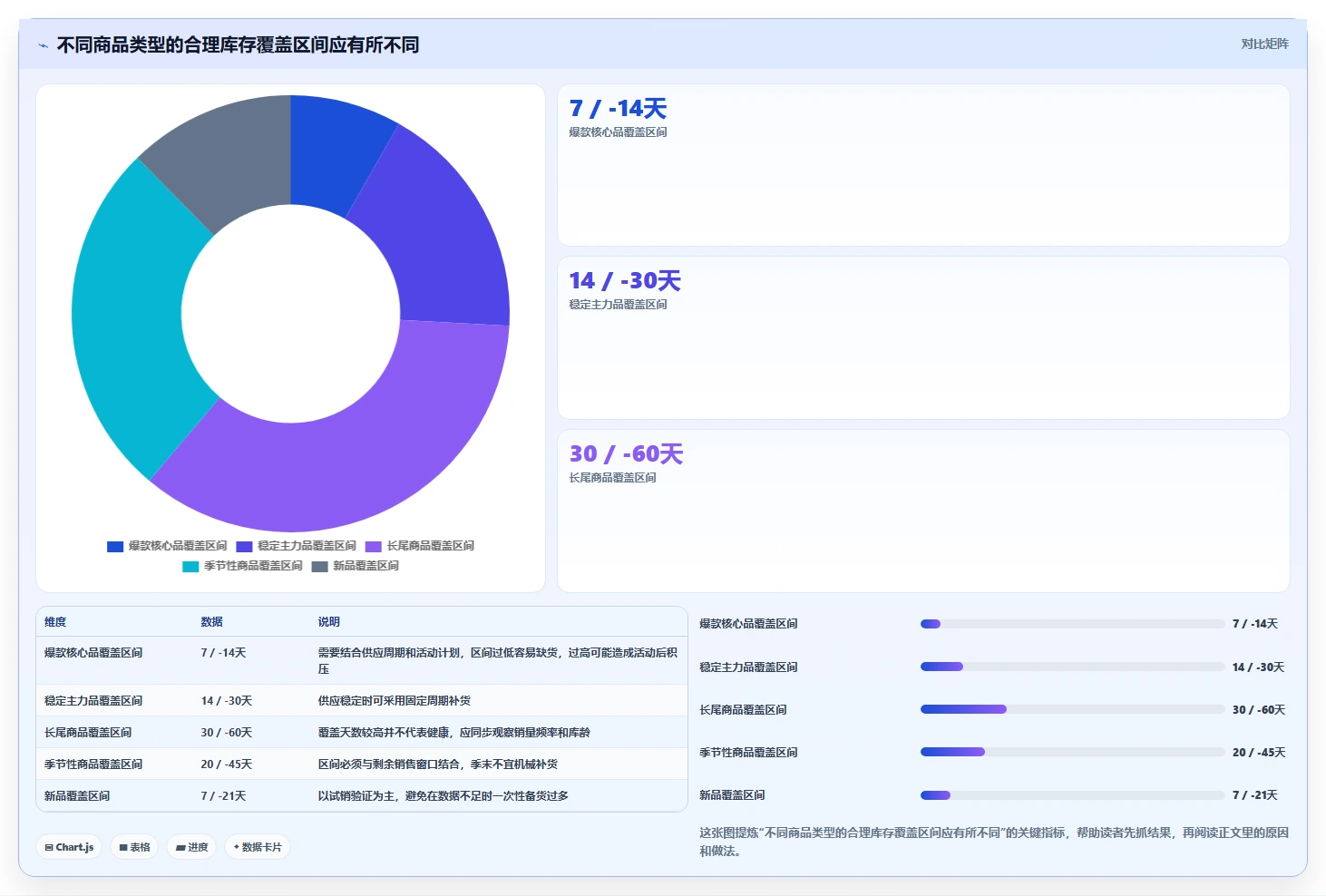Viewport: 1326px width, 896px height.
Task: Click the 爆款核心品覆盖区间 progress bar
Action: pos(1072,624)
